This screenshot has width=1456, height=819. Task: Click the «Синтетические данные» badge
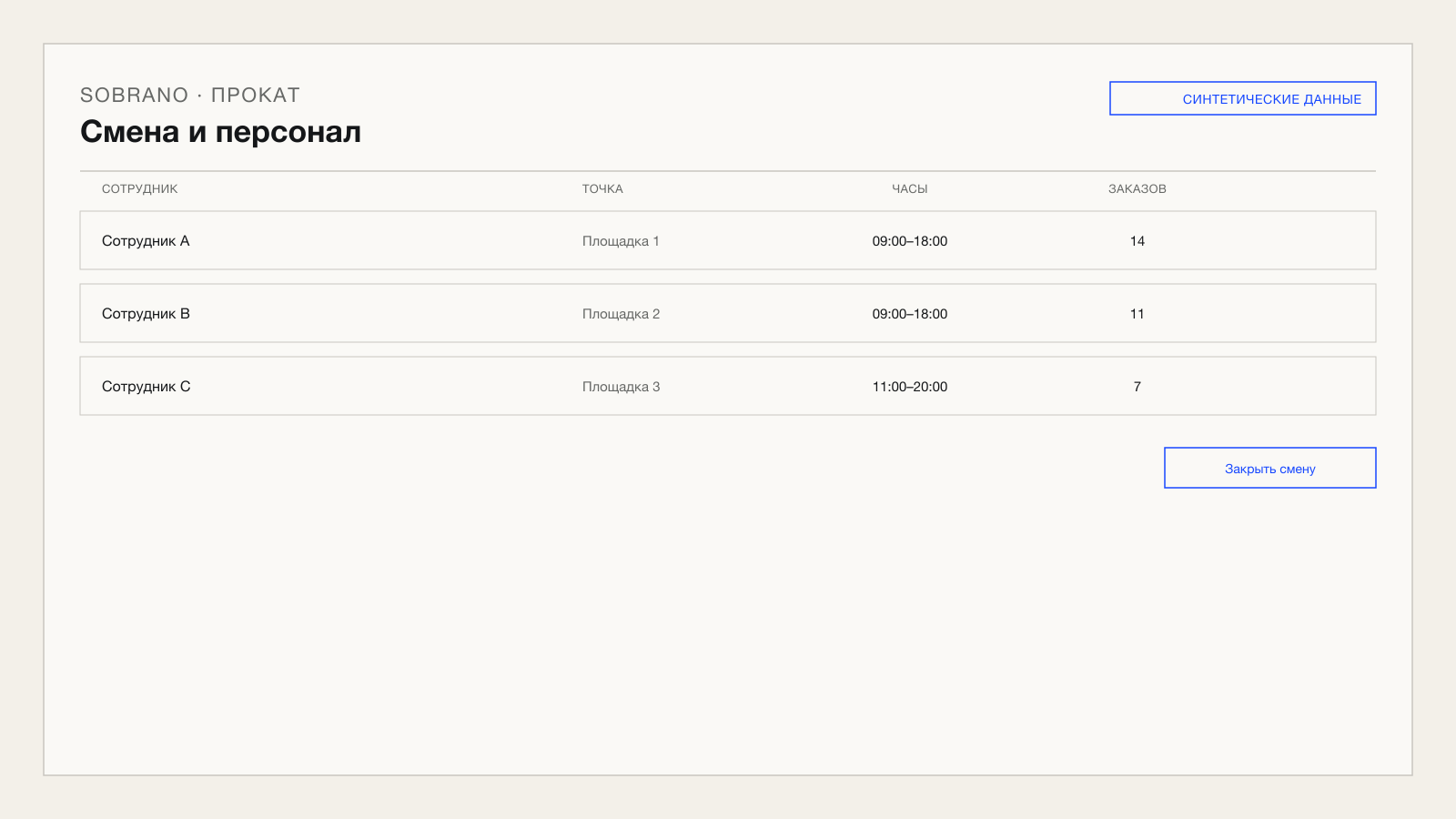click(1243, 98)
